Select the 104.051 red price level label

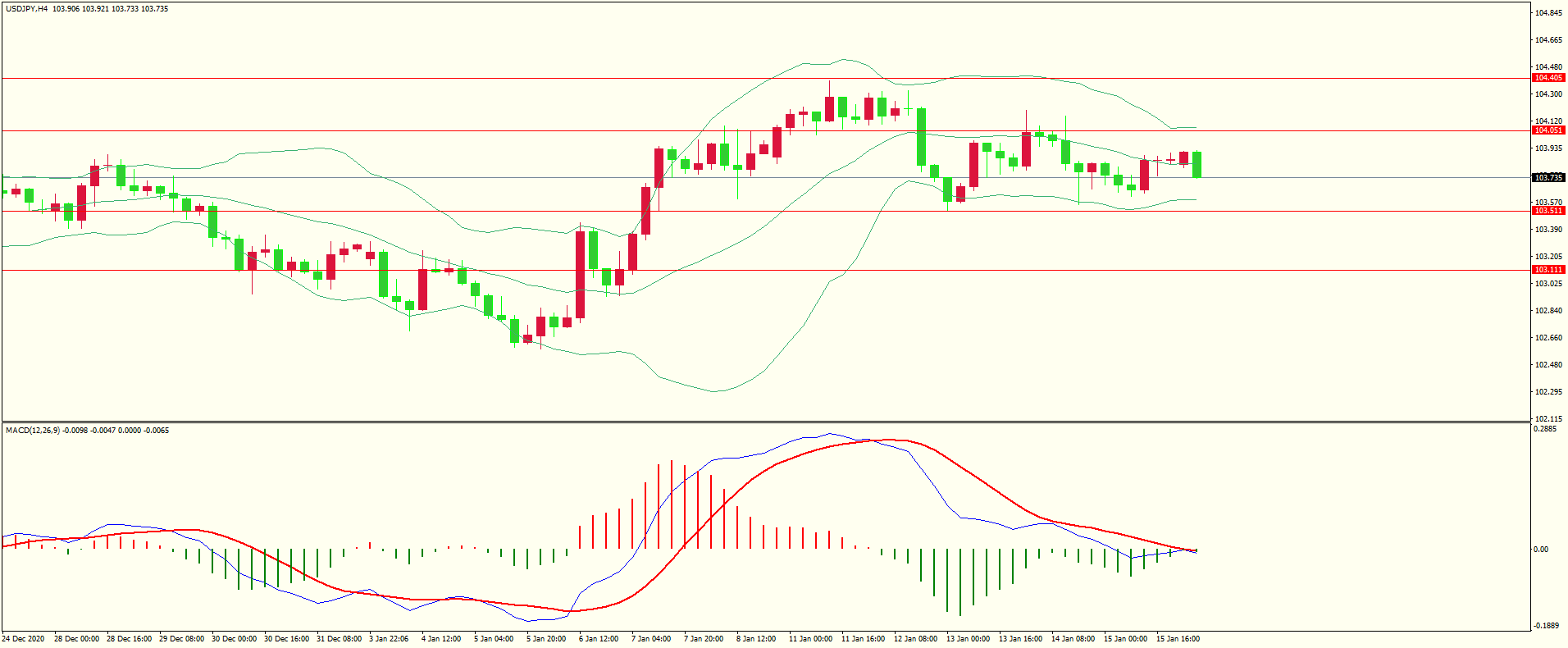[1547, 130]
